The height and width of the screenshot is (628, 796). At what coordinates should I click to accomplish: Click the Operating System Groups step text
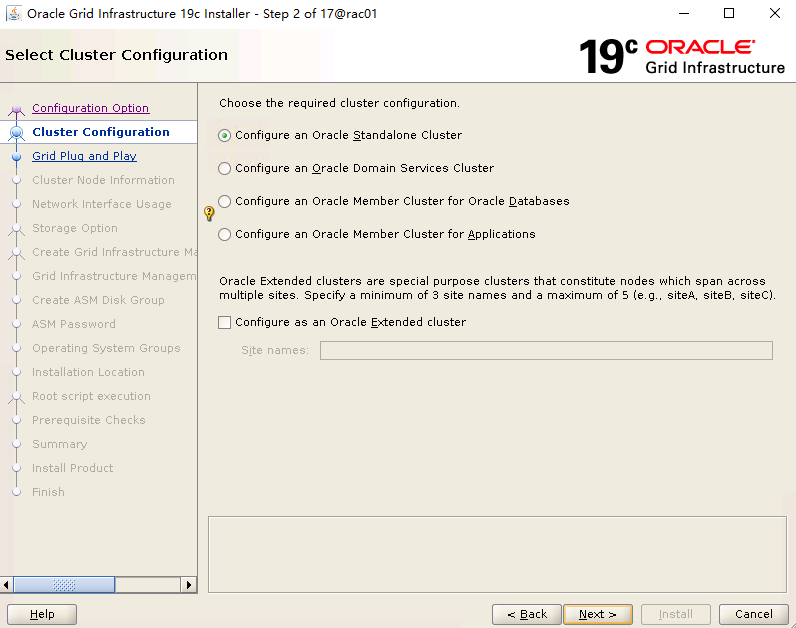pyautogui.click(x=106, y=348)
